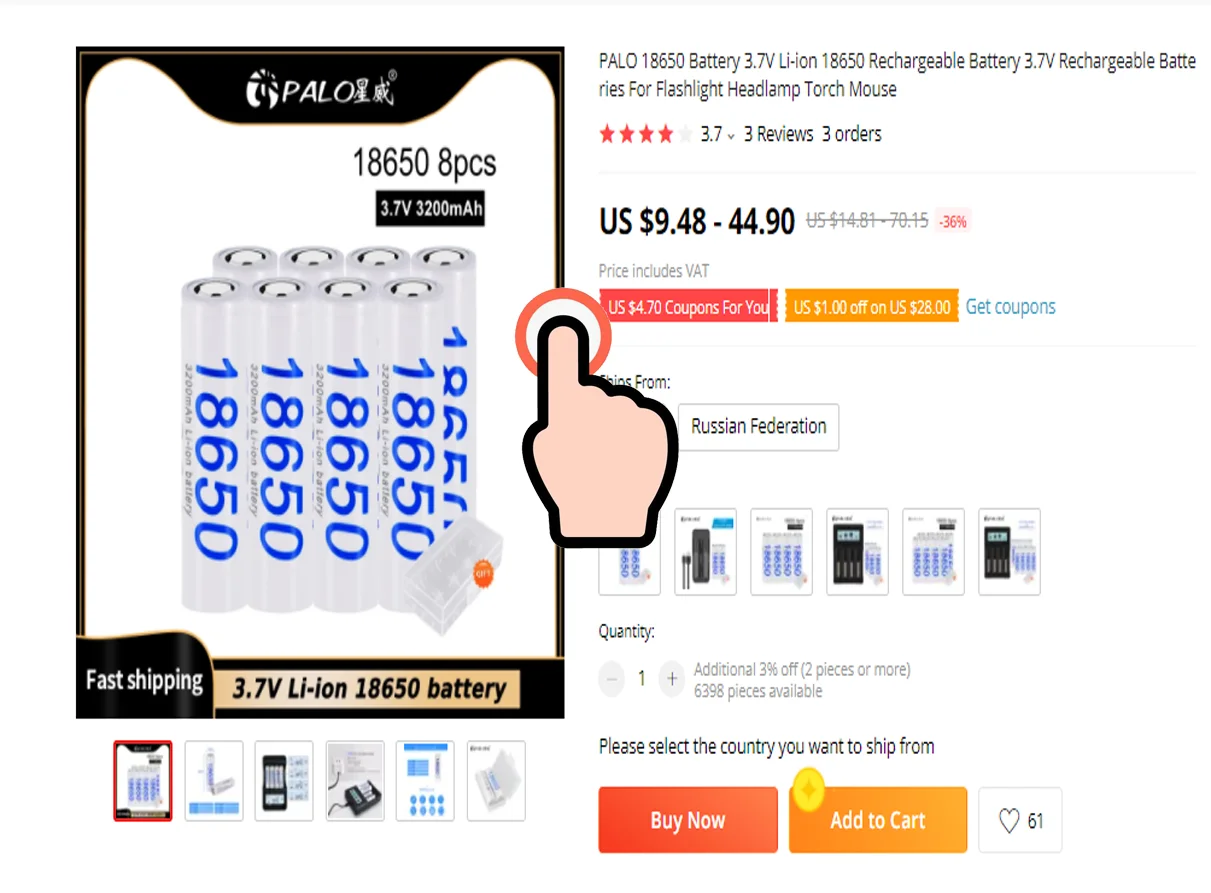Select the last gallery thumbnail of plastic case
1211x893 pixels.
(496, 781)
